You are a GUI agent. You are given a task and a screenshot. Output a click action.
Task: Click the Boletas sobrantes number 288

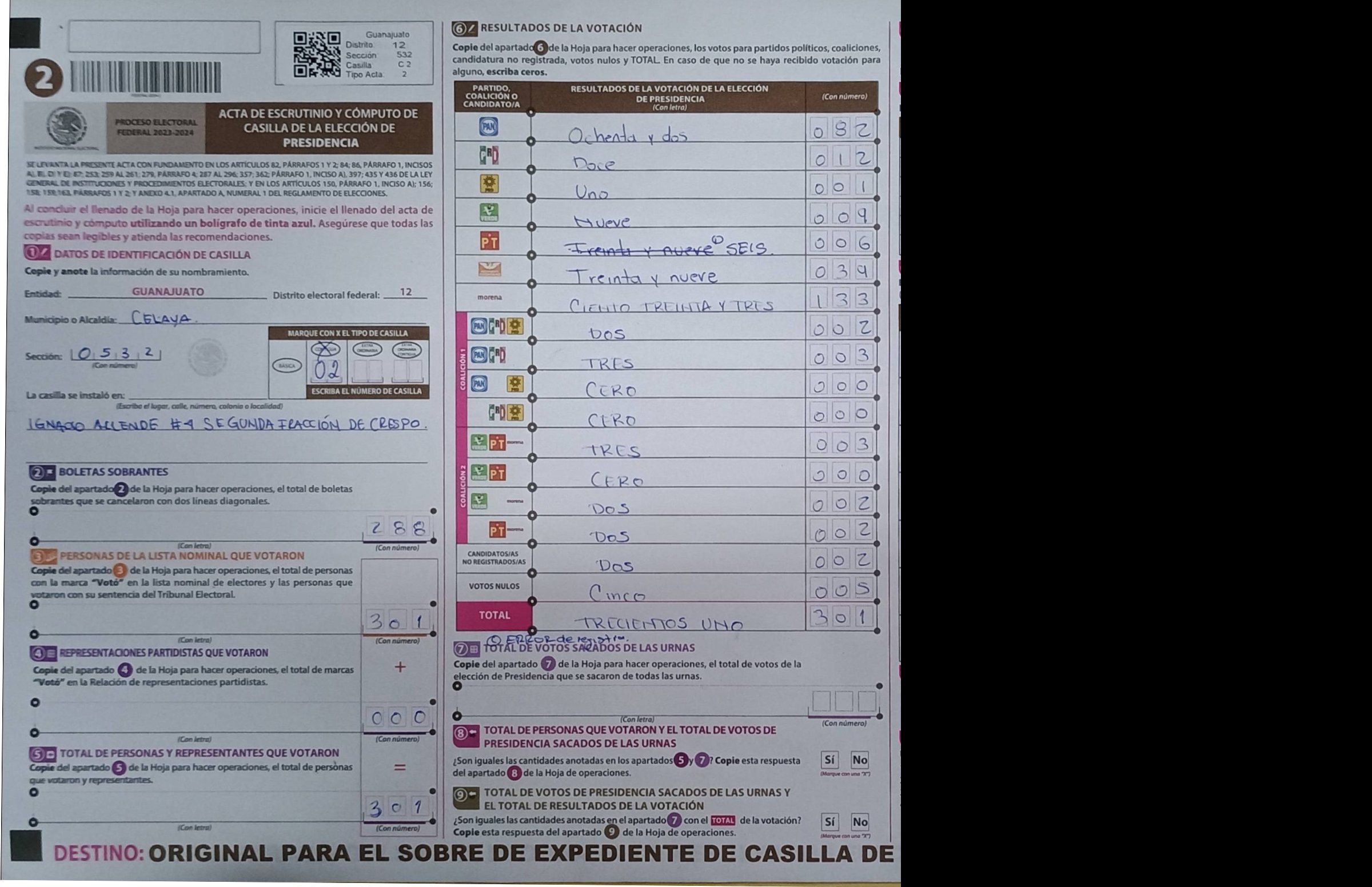click(x=397, y=528)
